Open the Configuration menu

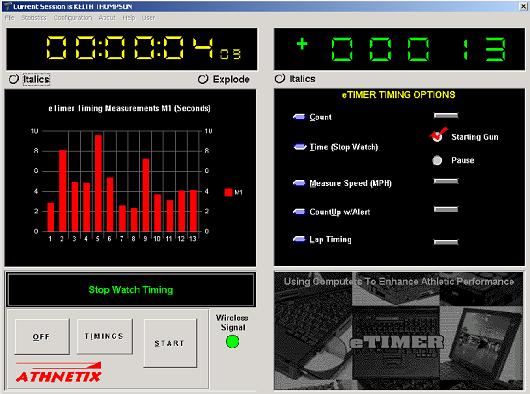pyautogui.click(x=73, y=18)
